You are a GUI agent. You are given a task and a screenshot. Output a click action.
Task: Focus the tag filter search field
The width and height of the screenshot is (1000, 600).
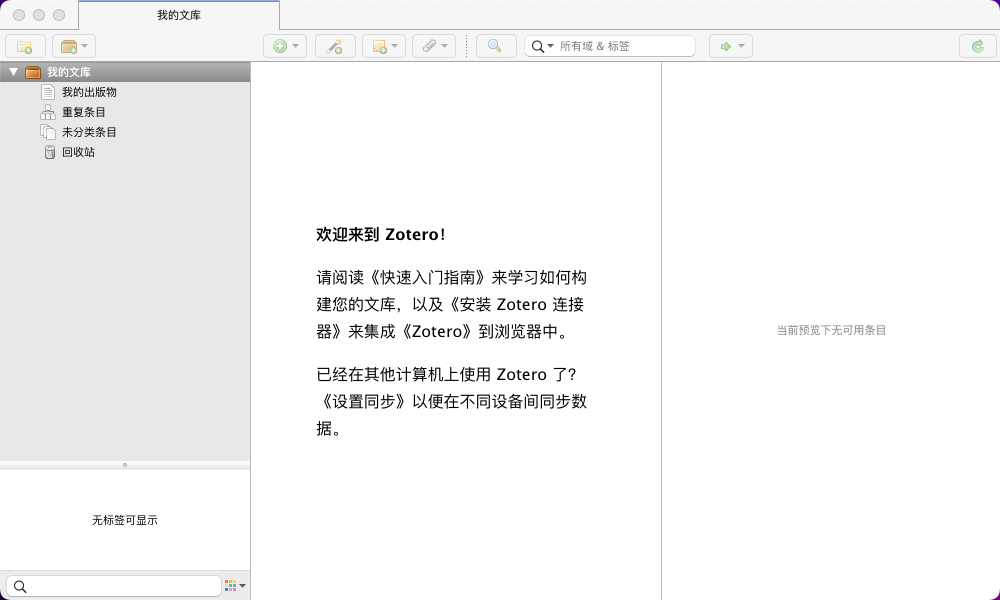pyautogui.click(x=114, y=586)
